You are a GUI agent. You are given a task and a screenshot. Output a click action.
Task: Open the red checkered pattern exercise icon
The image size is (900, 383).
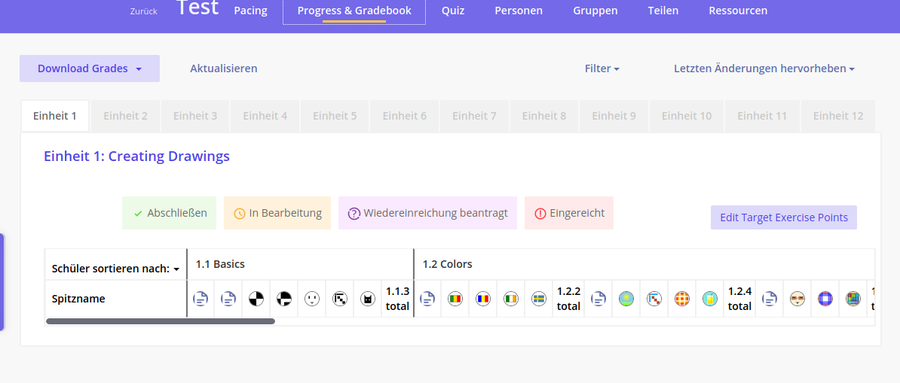pos(682,299)
